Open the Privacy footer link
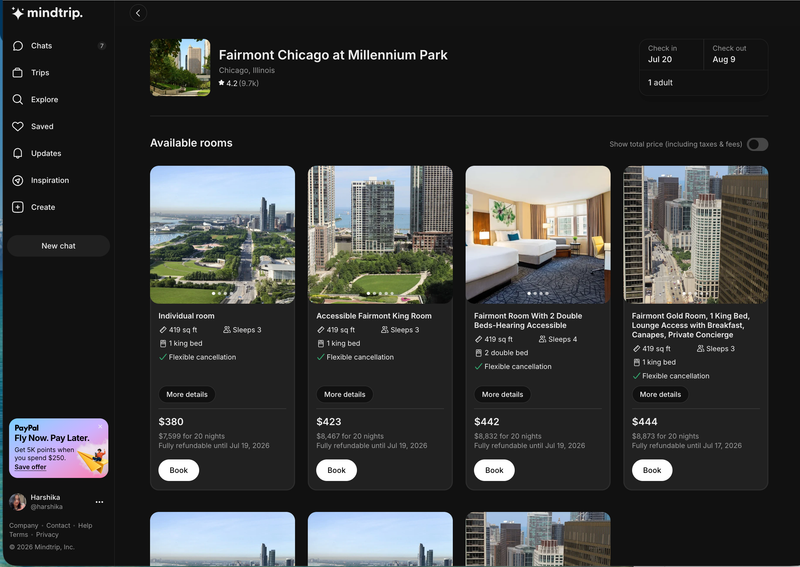 tap(47, 535)
